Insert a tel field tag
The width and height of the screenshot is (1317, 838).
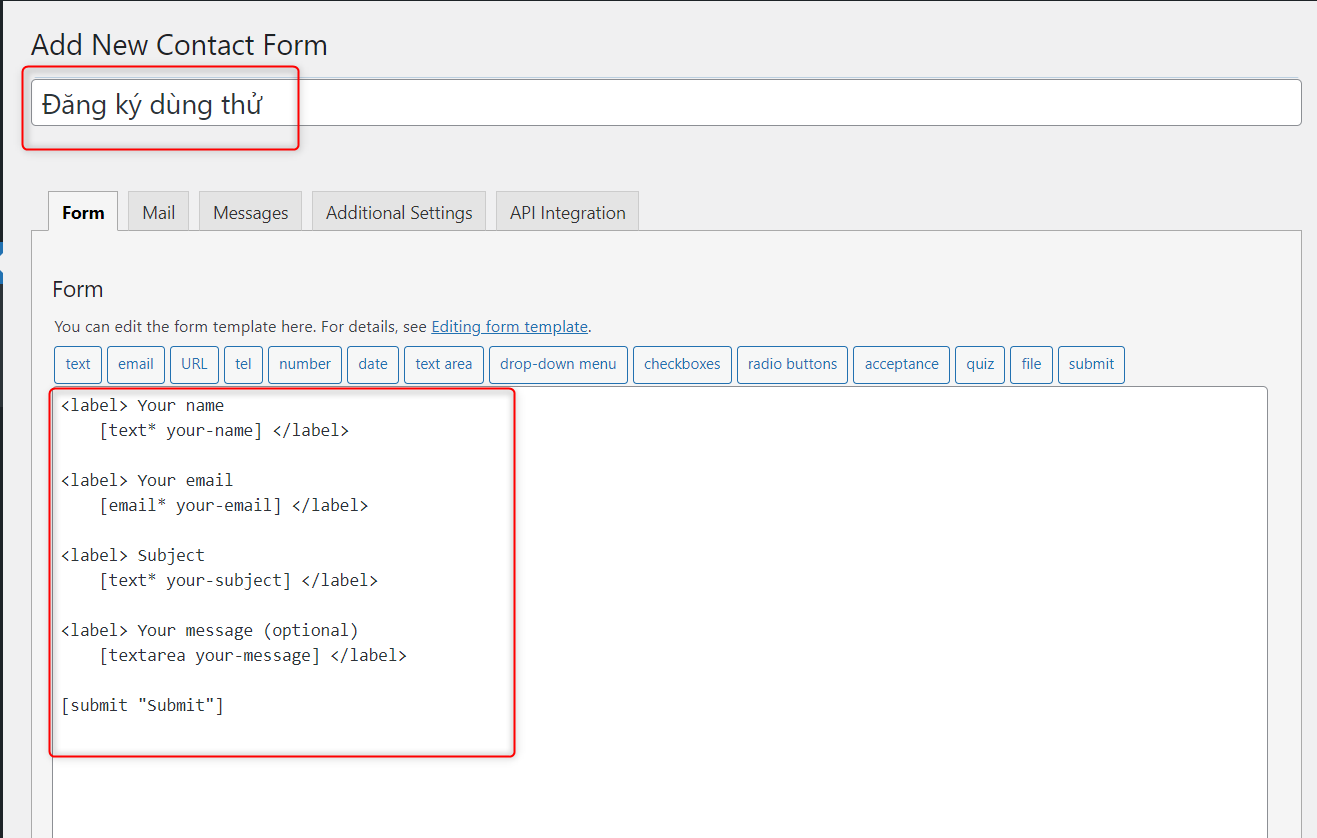coord(243,364)
